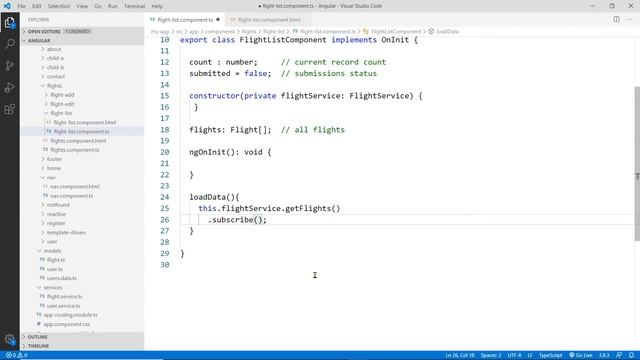640x360 pixels.
Task: Click the VS Code logo icon
Action: [x=7, y=6]
